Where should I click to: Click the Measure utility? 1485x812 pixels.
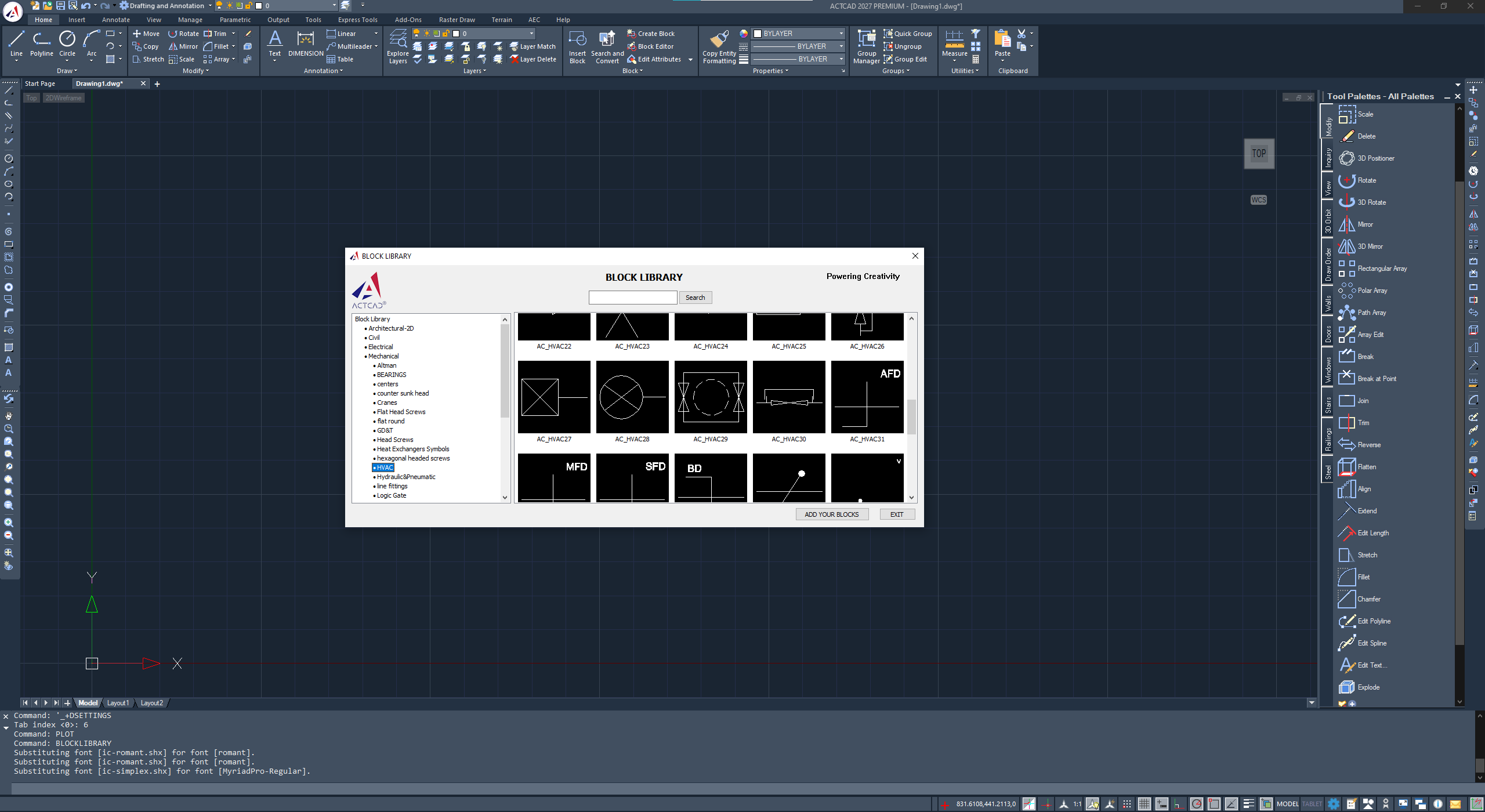click(x=954, y=43)
